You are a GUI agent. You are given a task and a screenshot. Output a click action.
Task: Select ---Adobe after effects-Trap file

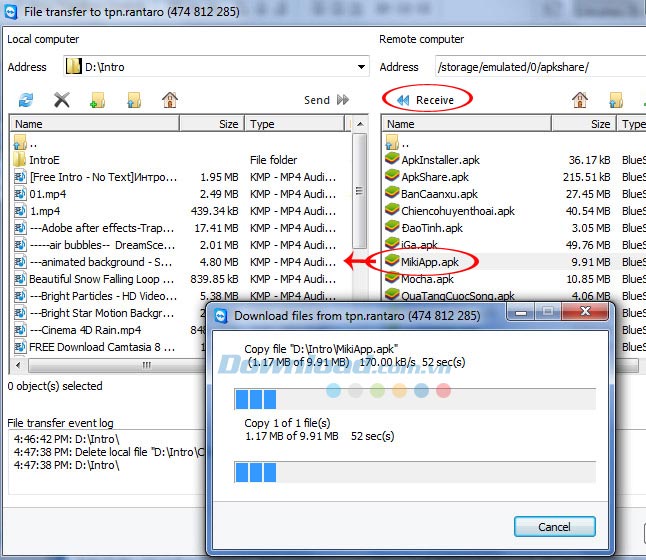tap(94, 228)
